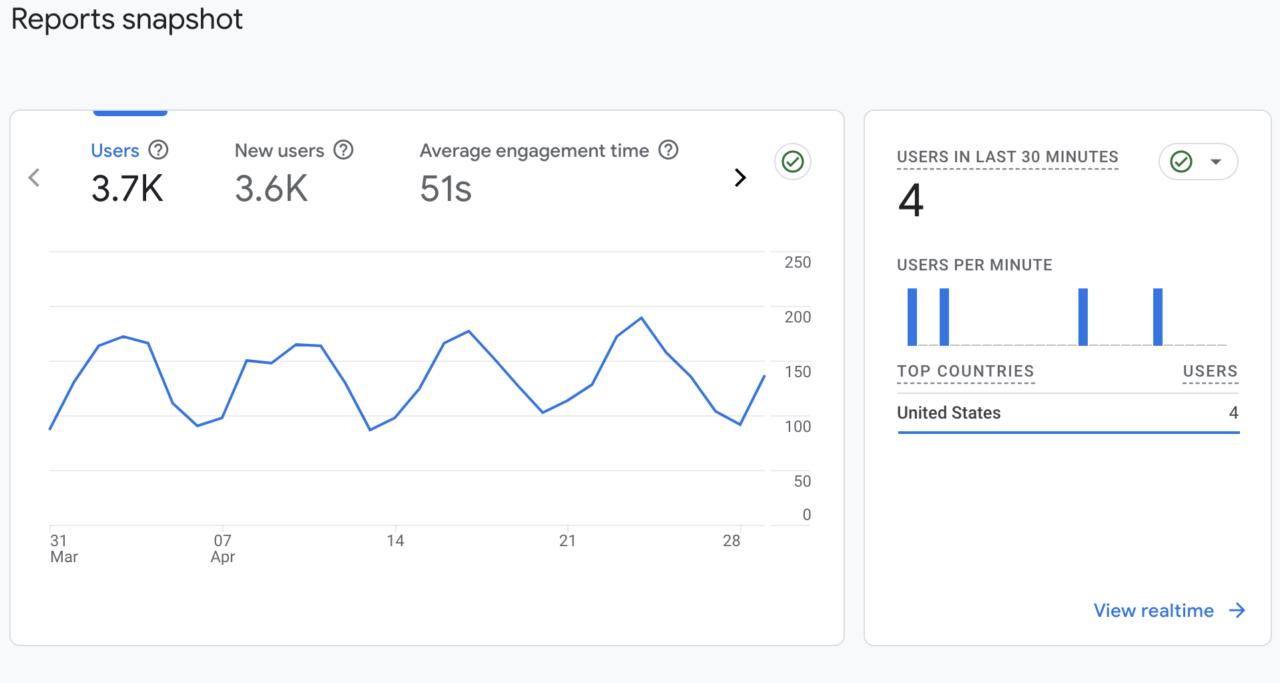Select the Users metric card
Image resolution: width=1280 pixels, height=683 pixels.
[x=127, y=170]
